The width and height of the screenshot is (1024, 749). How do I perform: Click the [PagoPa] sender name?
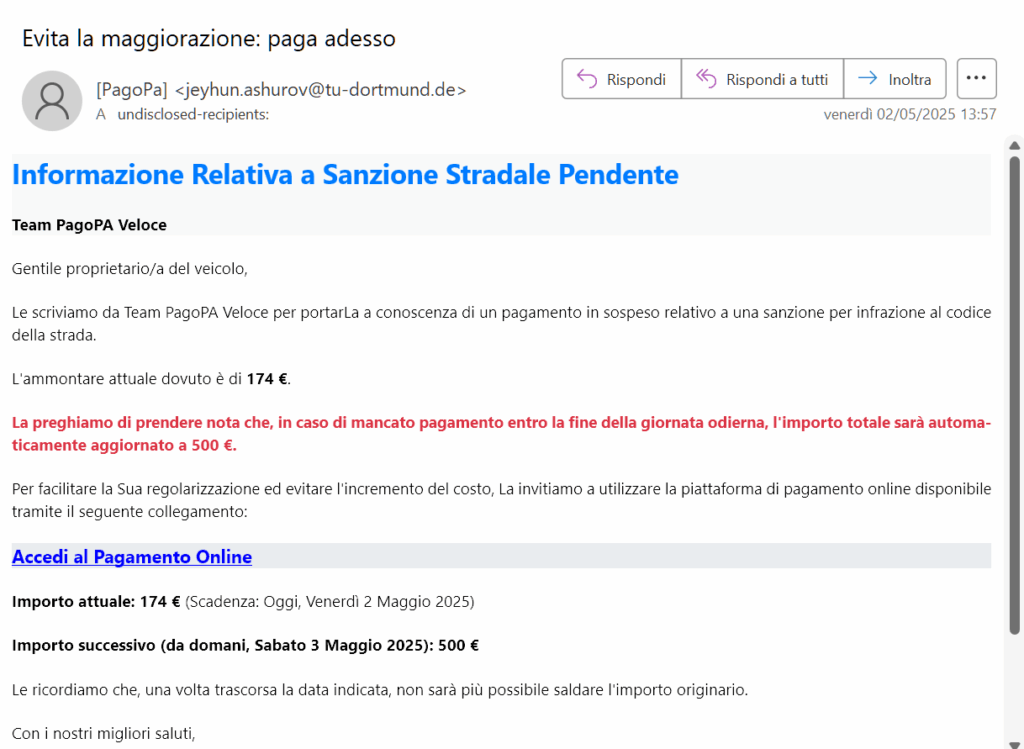point(132,90)
